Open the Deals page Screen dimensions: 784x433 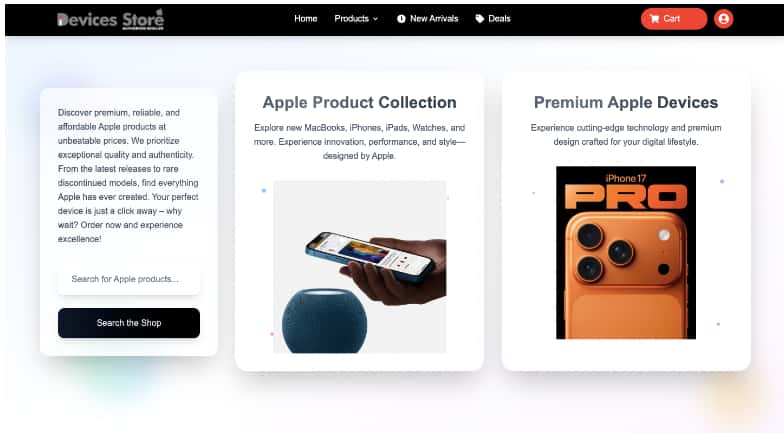point(499,18)
